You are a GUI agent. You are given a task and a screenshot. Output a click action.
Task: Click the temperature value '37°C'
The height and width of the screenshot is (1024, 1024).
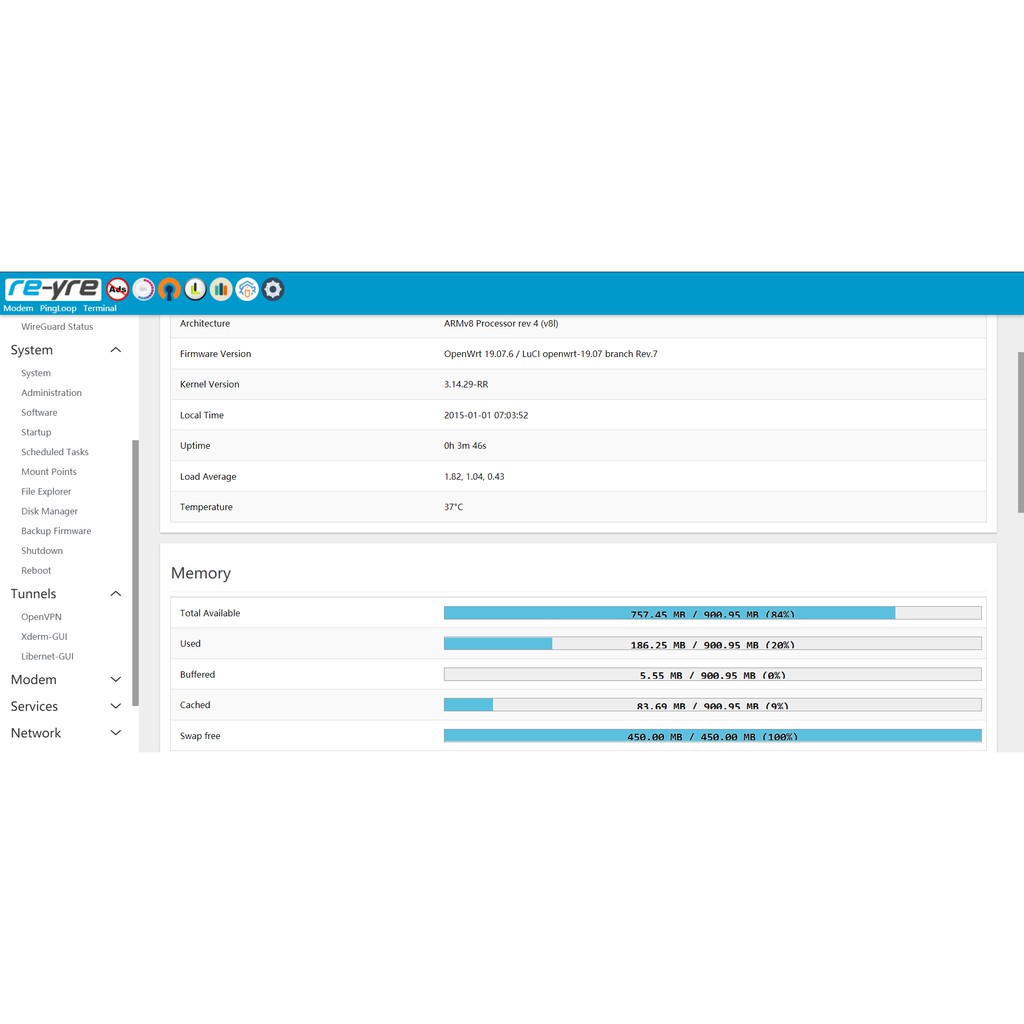(x=453, y=507)
